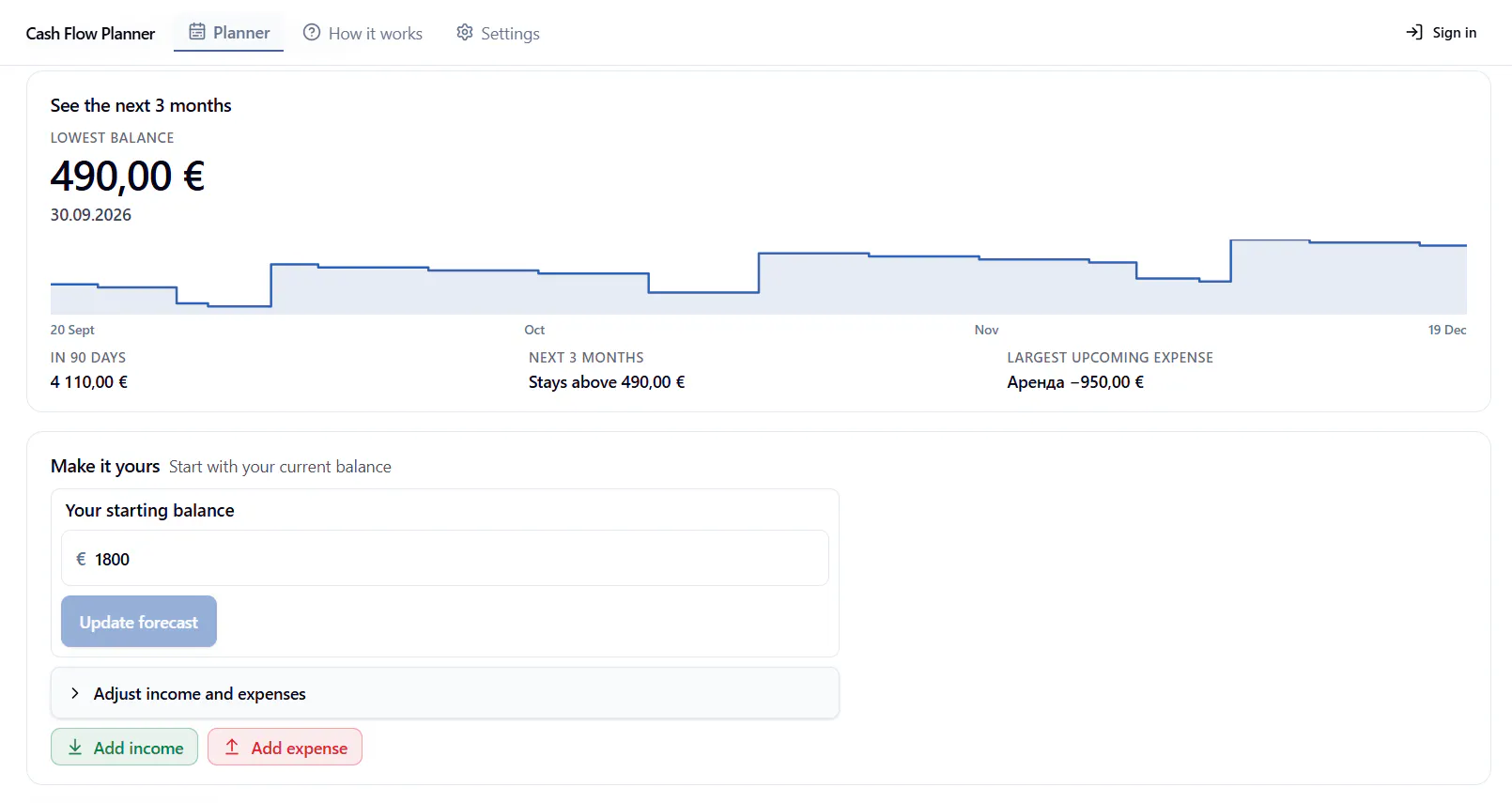Open the Planner tab
The width and height of the screenshot is (1512, 803).
228,32
